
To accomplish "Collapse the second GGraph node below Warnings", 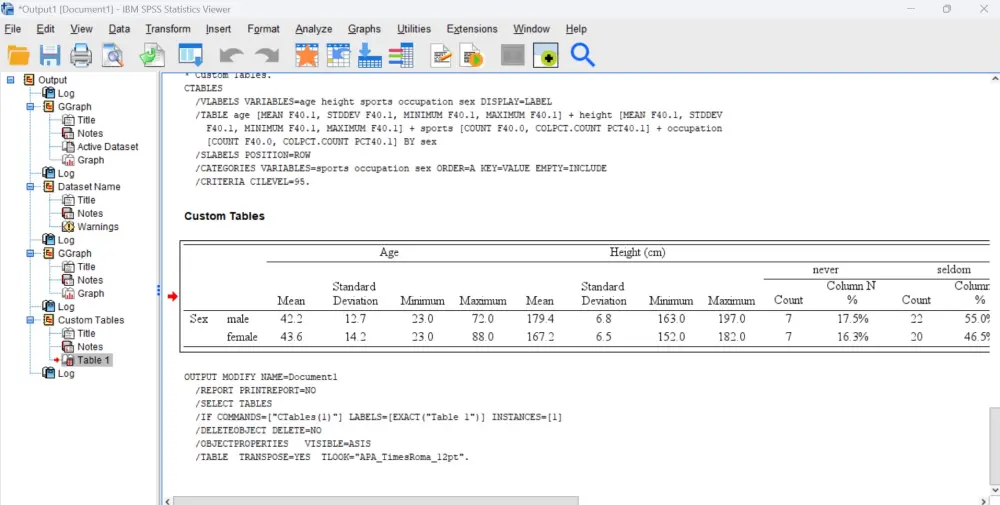I will [x=30, y=253].
